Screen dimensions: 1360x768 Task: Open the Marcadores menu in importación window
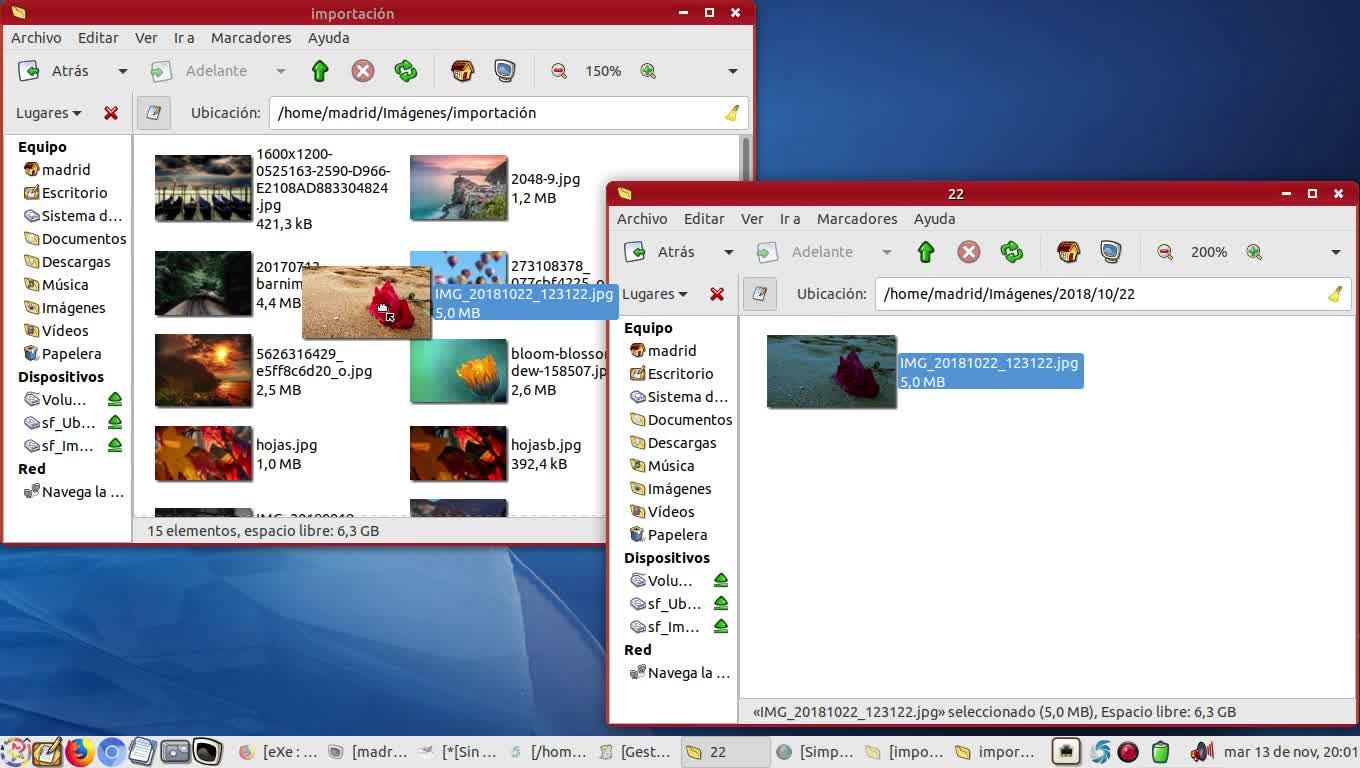click(x=251, y=38)
